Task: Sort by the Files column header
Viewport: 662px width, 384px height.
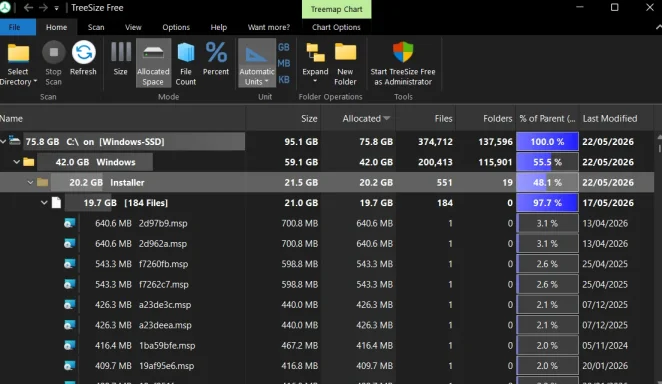Action: coord(426,119)
